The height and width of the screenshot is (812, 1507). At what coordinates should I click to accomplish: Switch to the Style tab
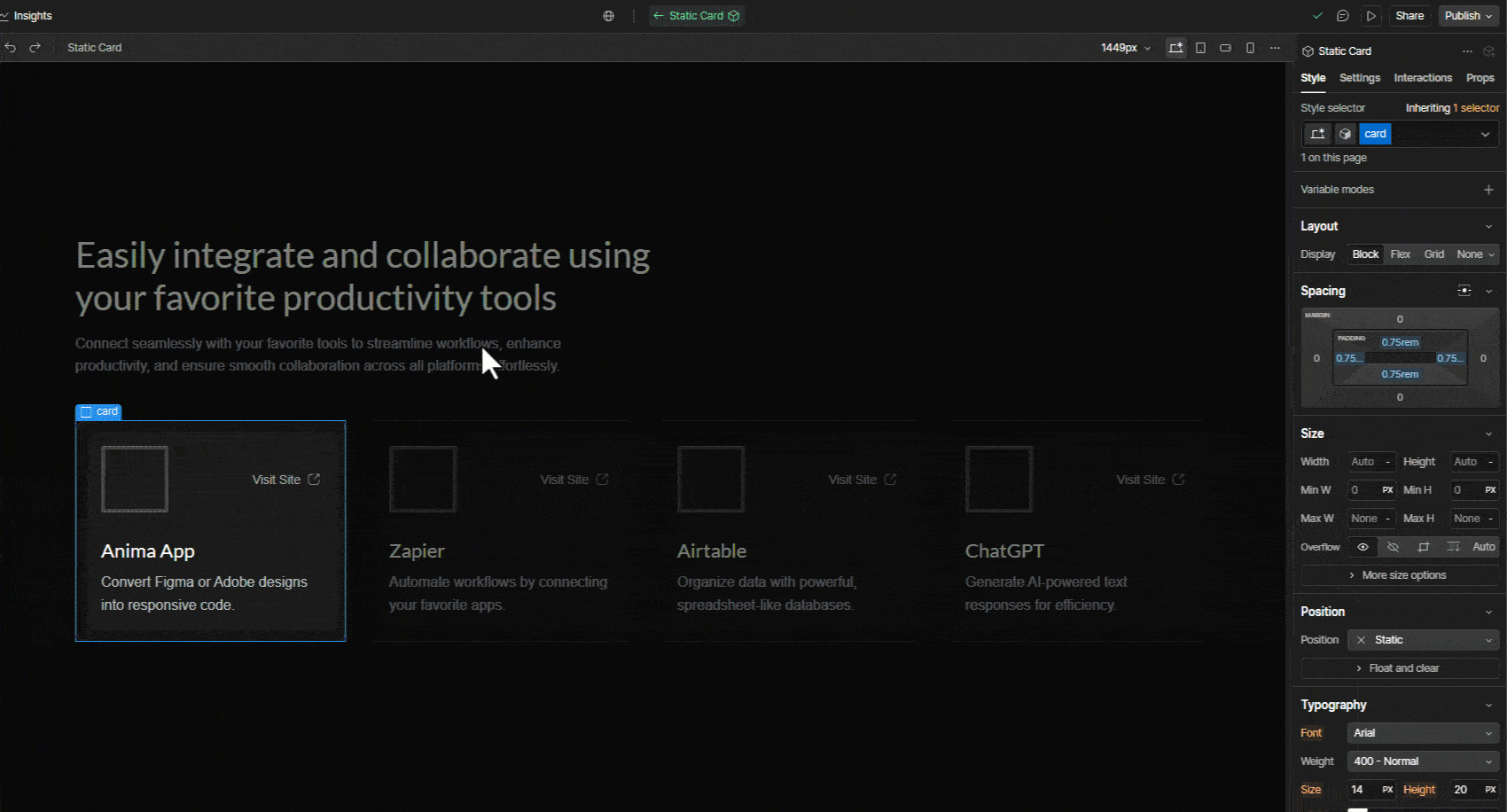pos(1313,78)
